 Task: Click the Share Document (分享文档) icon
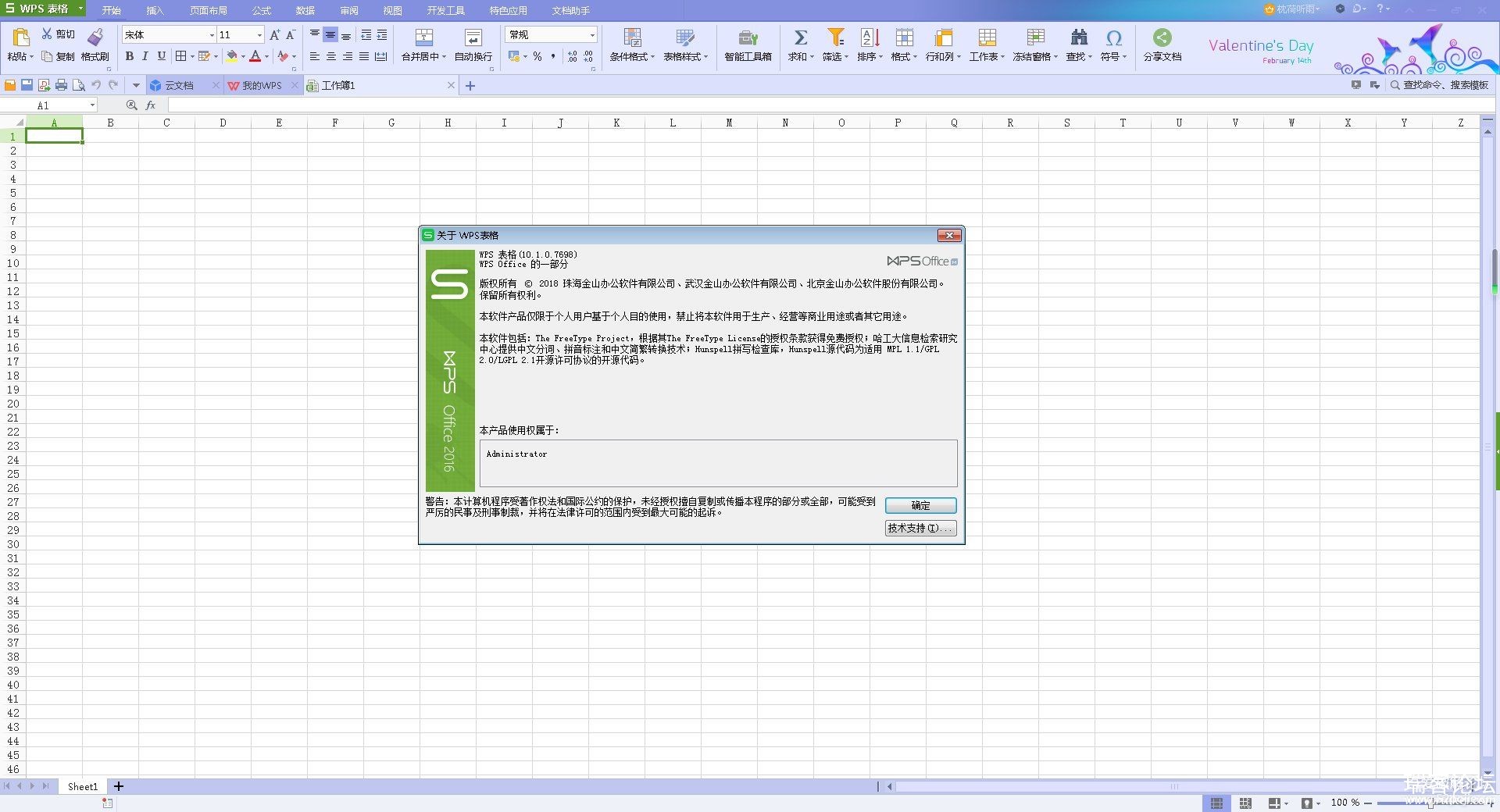tap(1162, 37)
